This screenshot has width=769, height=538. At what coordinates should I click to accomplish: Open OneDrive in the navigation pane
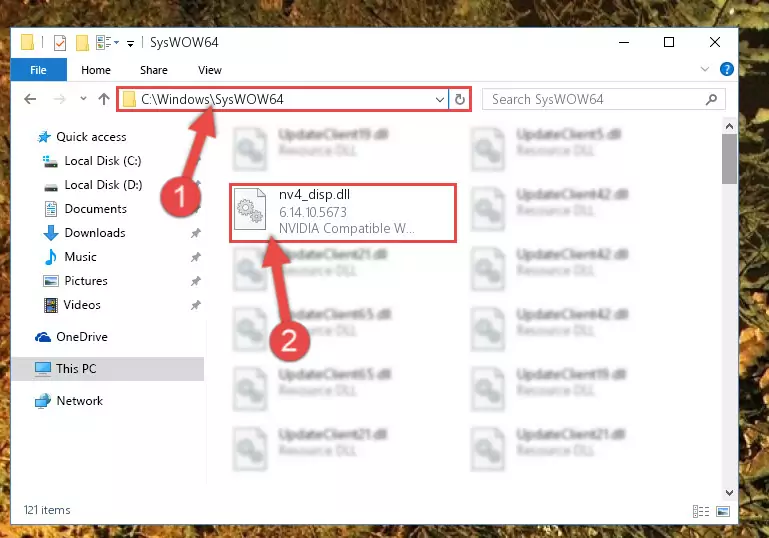pyautogui.click(x=82, y=337)
